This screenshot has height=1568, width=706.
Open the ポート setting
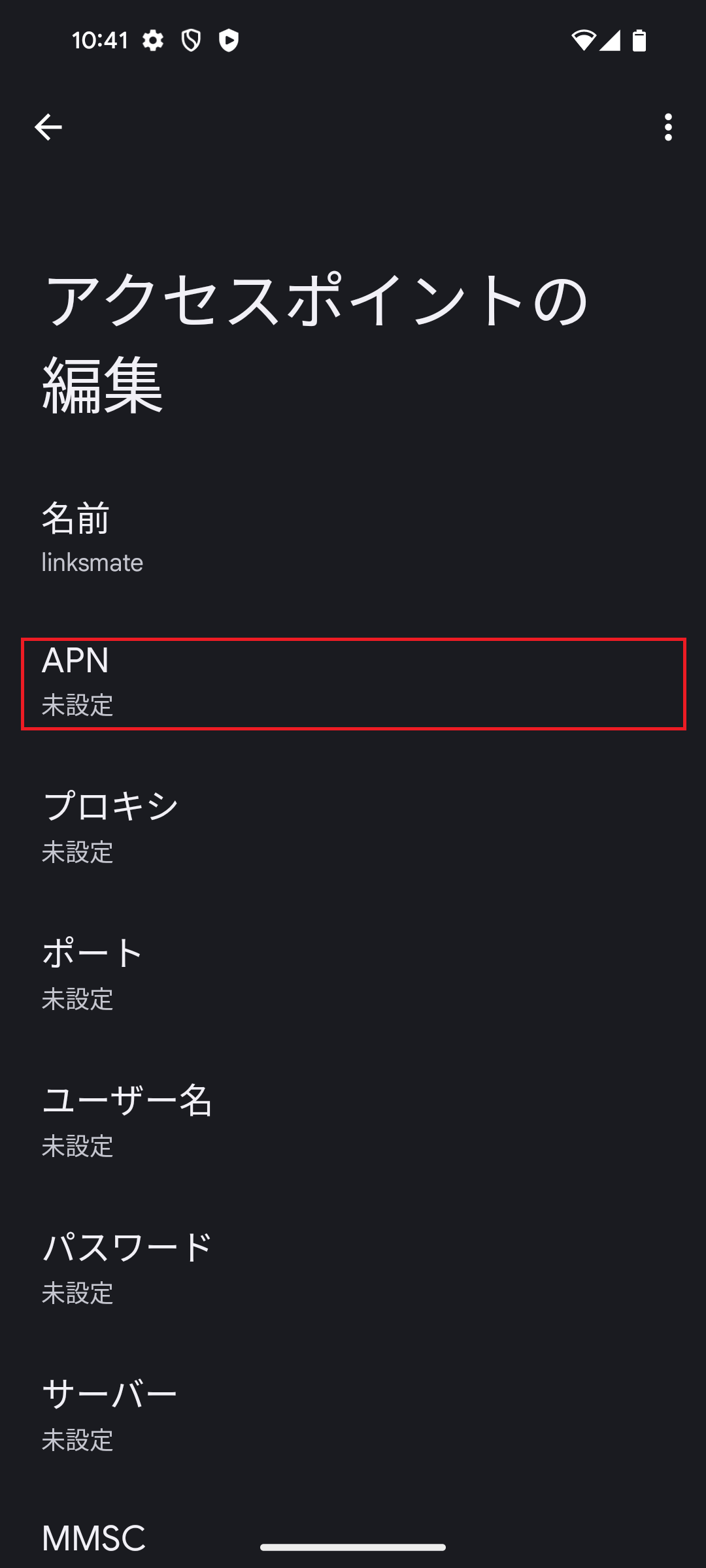(x=353, y=973)
